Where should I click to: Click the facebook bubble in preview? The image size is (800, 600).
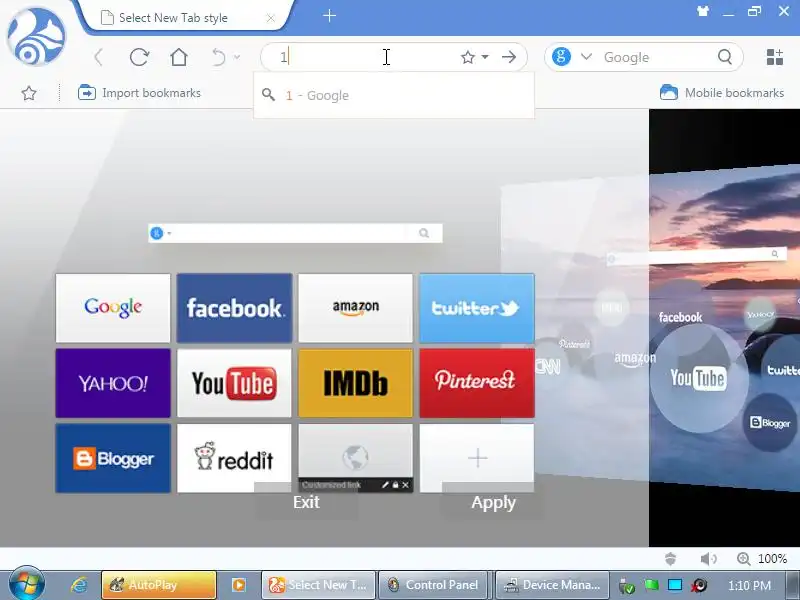pos(680,317)
